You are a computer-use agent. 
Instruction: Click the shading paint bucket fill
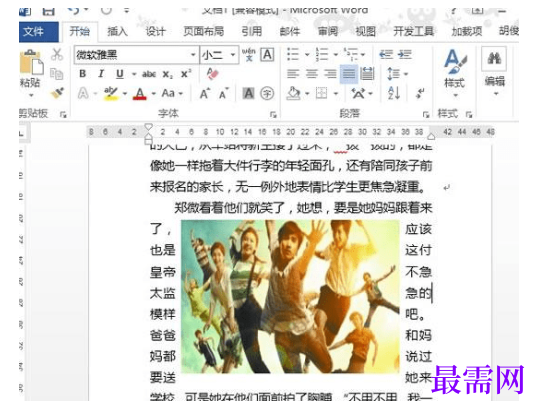pos(294,93)
